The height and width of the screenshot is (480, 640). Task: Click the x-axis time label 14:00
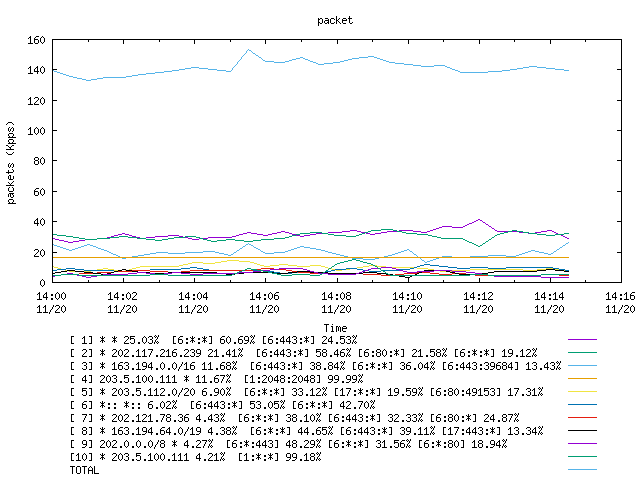[51, 296]
